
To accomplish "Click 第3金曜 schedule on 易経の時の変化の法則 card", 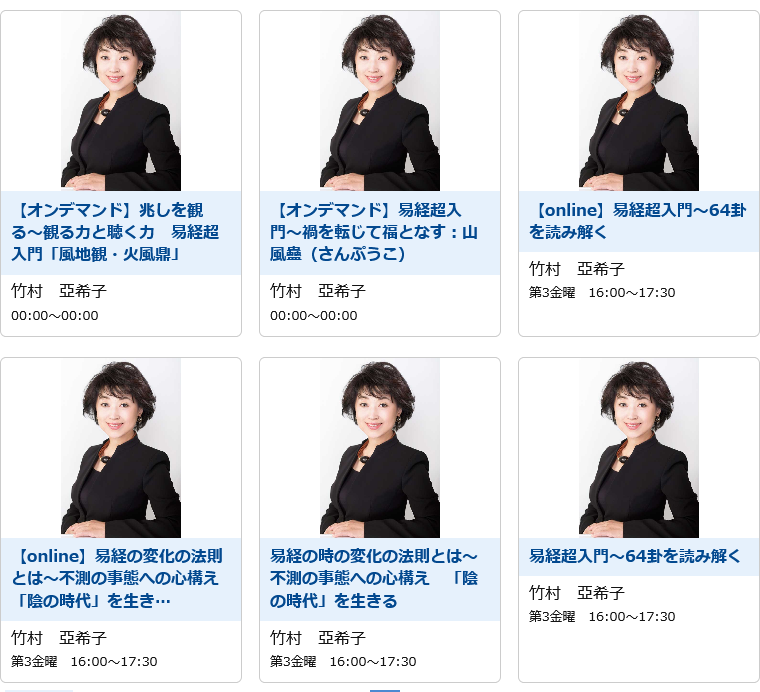I will (343, 661).
